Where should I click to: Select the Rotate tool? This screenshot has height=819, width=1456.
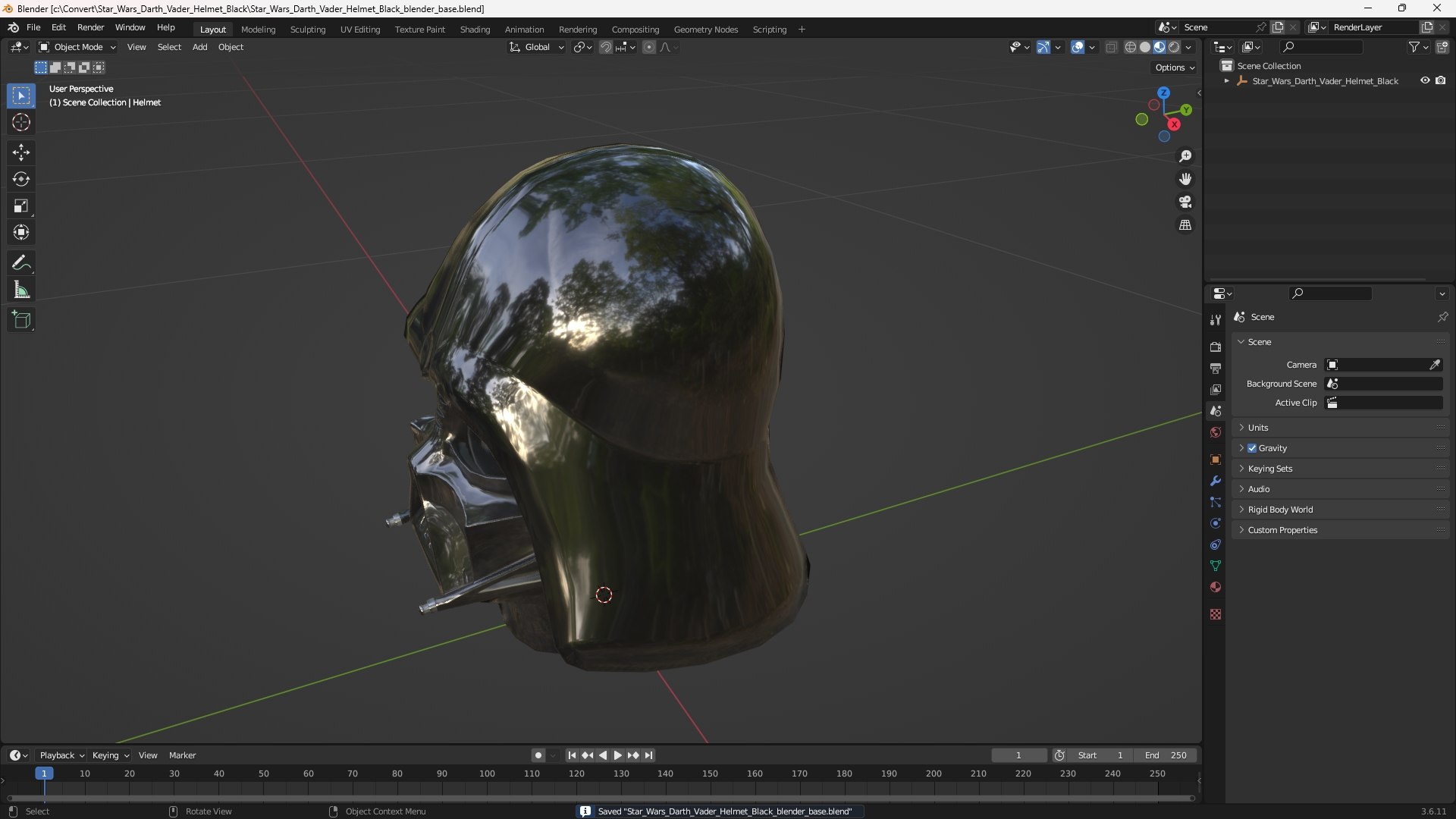tap(21, 179)
